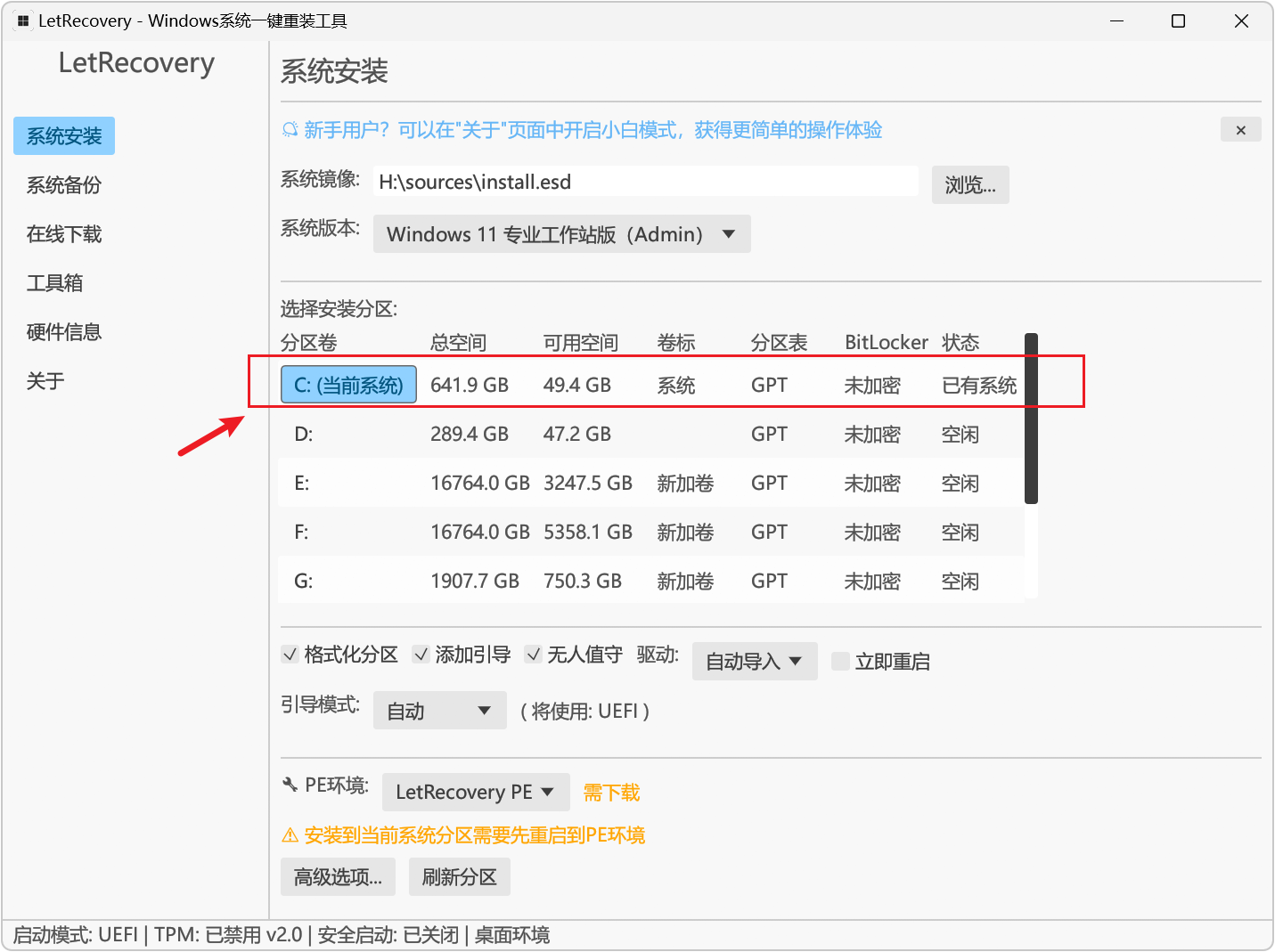Open the LetRecovery PE environment dropdown
The image size is (1275, 952).
tap(476, 792)
